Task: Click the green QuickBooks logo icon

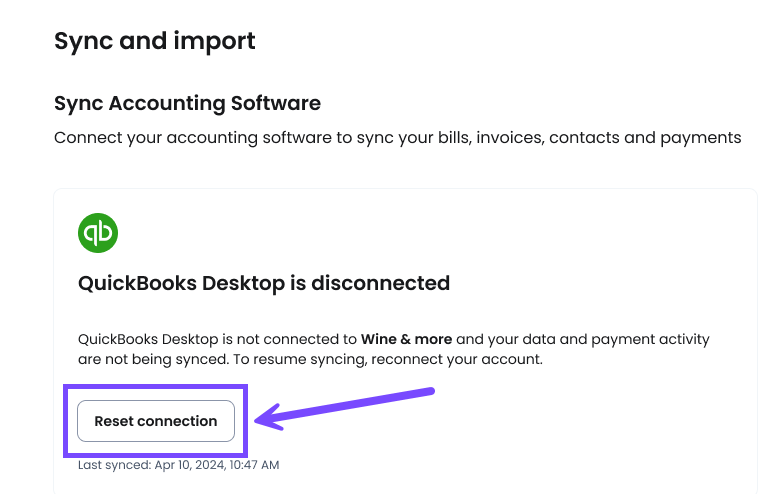Action: (x=98, y=233)
